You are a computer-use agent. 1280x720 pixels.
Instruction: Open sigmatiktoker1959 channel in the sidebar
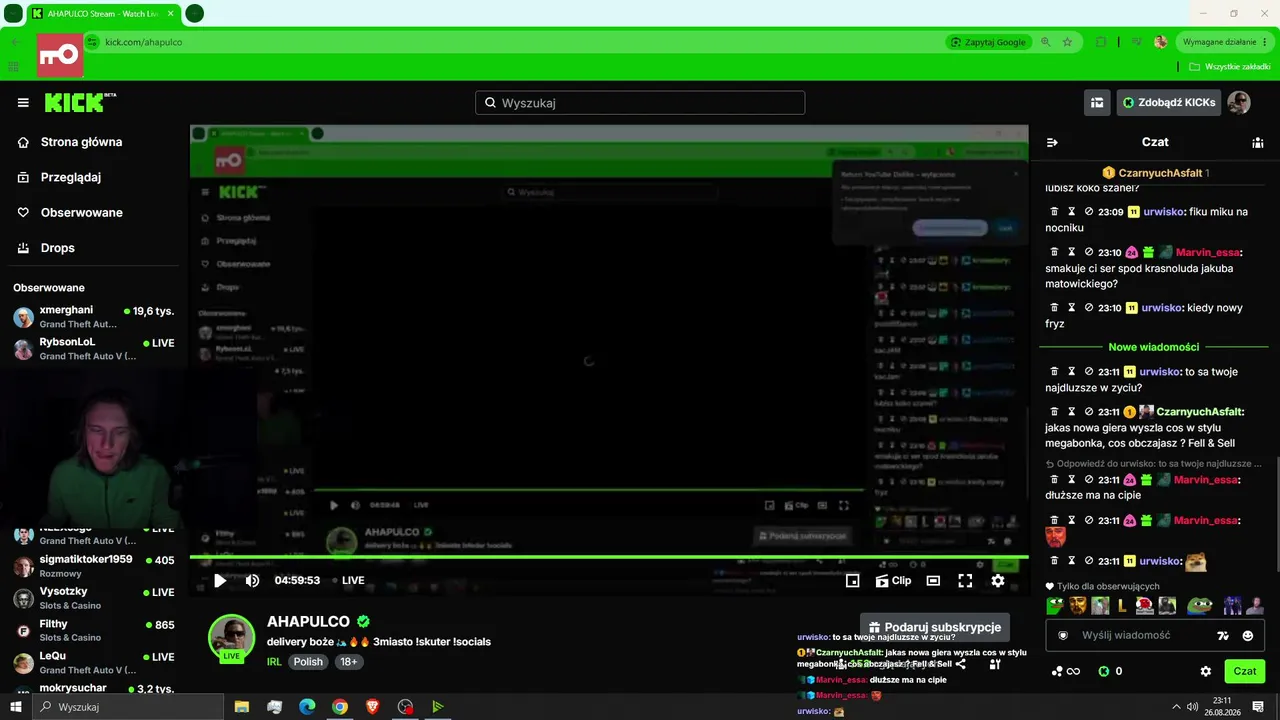pos(94,566)
